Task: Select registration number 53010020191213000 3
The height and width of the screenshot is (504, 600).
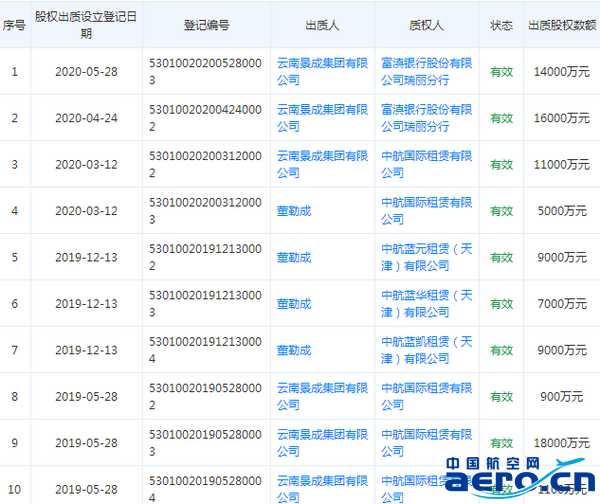Action: [x=205, y=304]
